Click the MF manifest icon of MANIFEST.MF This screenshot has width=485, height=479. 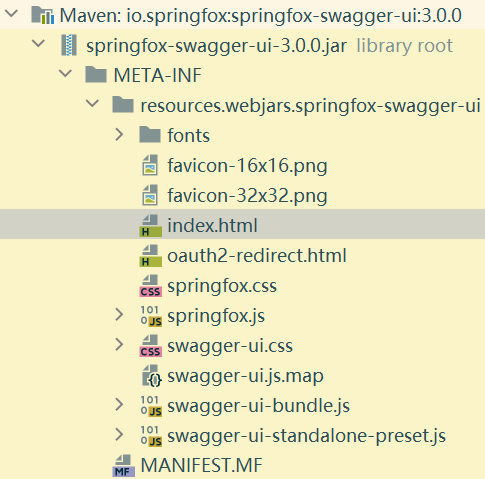[124, 466]
